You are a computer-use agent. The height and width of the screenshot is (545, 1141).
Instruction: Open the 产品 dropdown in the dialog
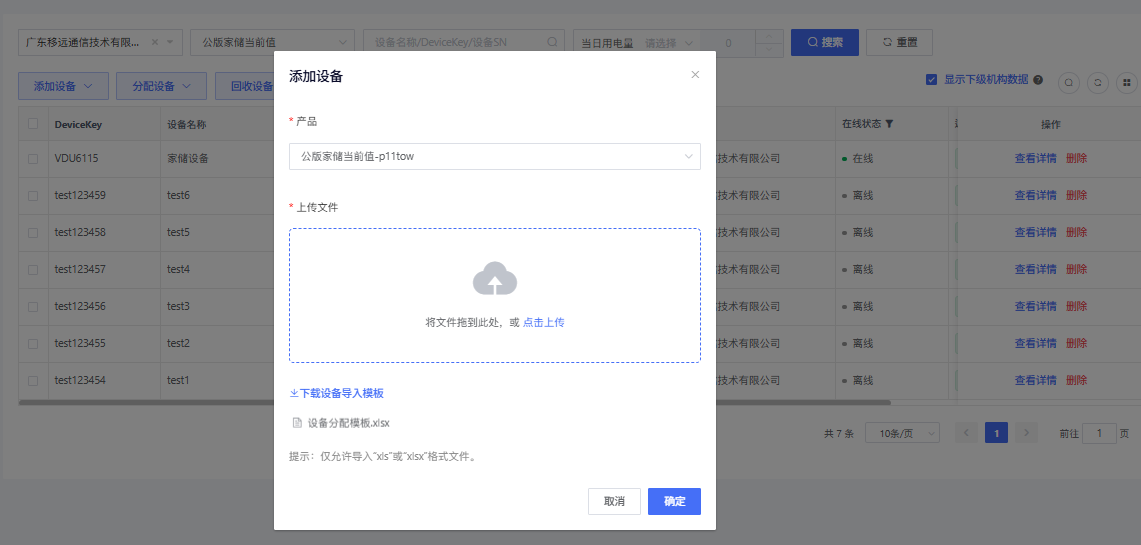(x=494, y=156)
